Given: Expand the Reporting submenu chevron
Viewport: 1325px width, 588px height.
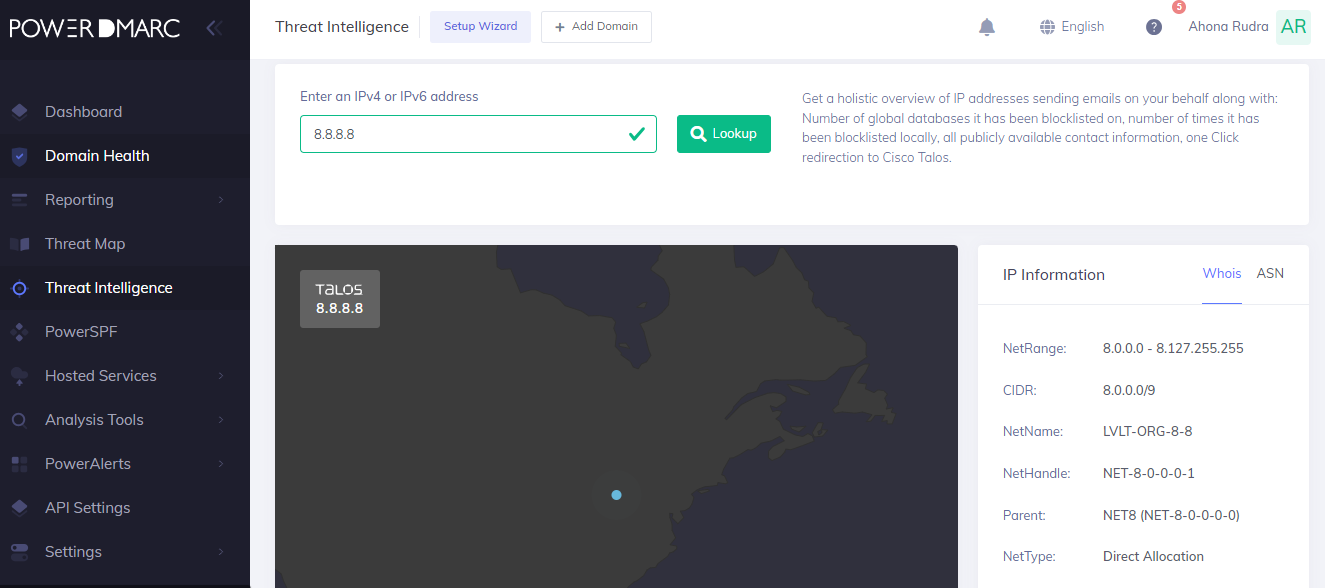Looking at the screenshot, I should pyautogui.click(x=221, y=200).
